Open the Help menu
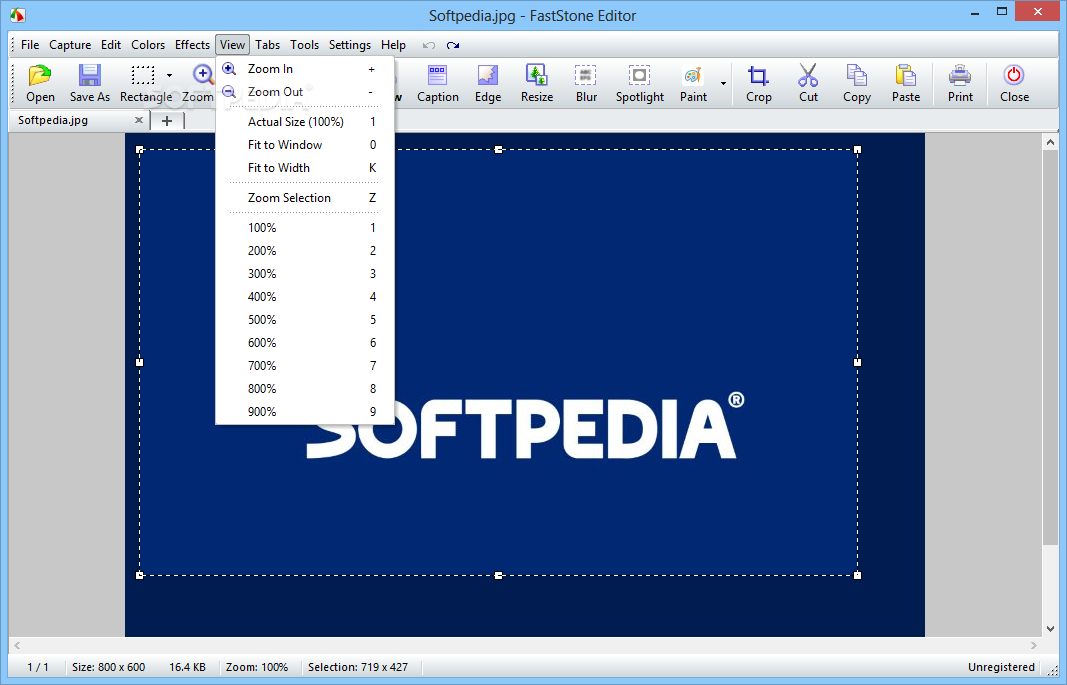Screen dimensions: 1067x685 (x=393, y=45)
